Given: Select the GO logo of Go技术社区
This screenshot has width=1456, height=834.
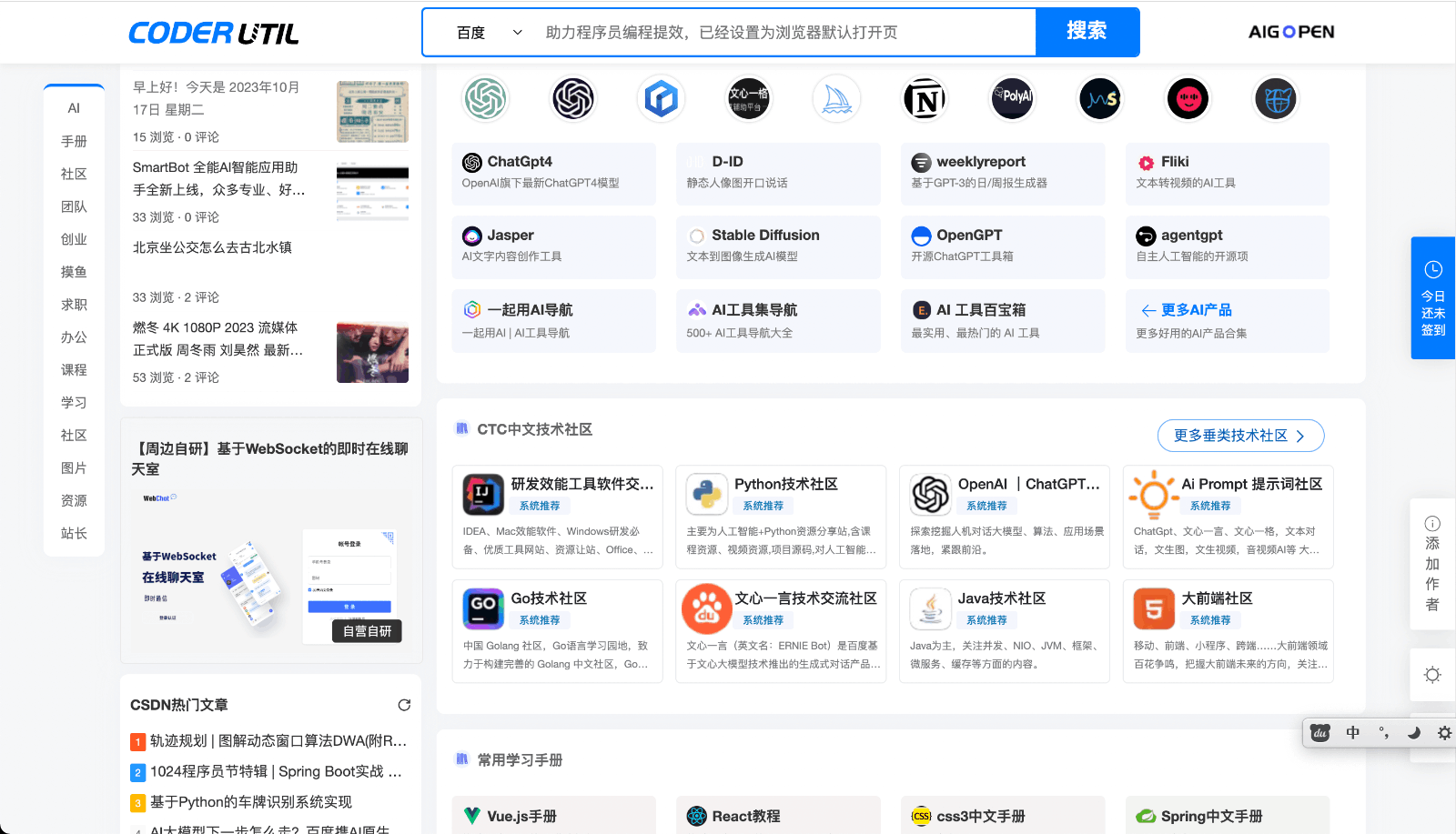Looking at the screenshot, I should point(483,608).
